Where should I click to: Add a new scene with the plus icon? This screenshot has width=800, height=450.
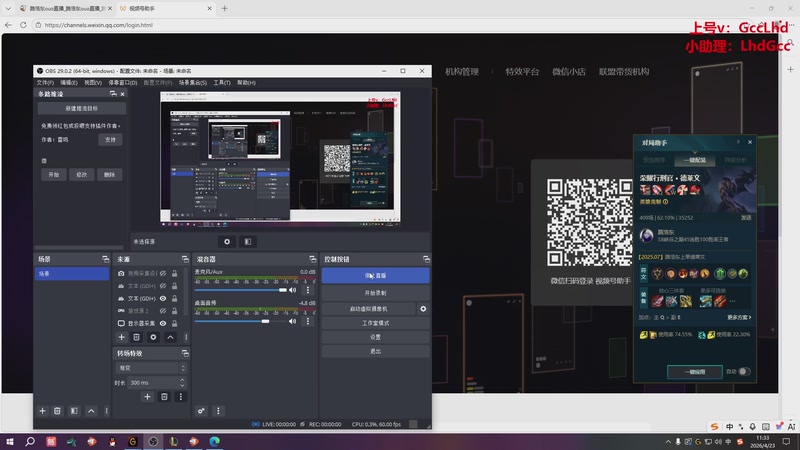42,411
